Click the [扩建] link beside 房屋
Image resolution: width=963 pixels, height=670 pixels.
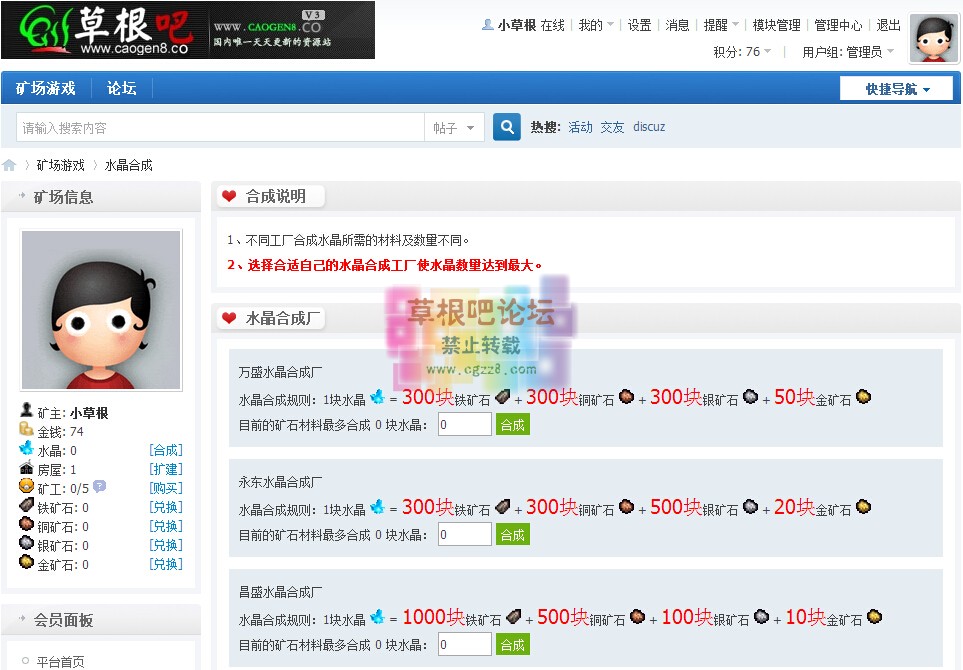(165, 468)
